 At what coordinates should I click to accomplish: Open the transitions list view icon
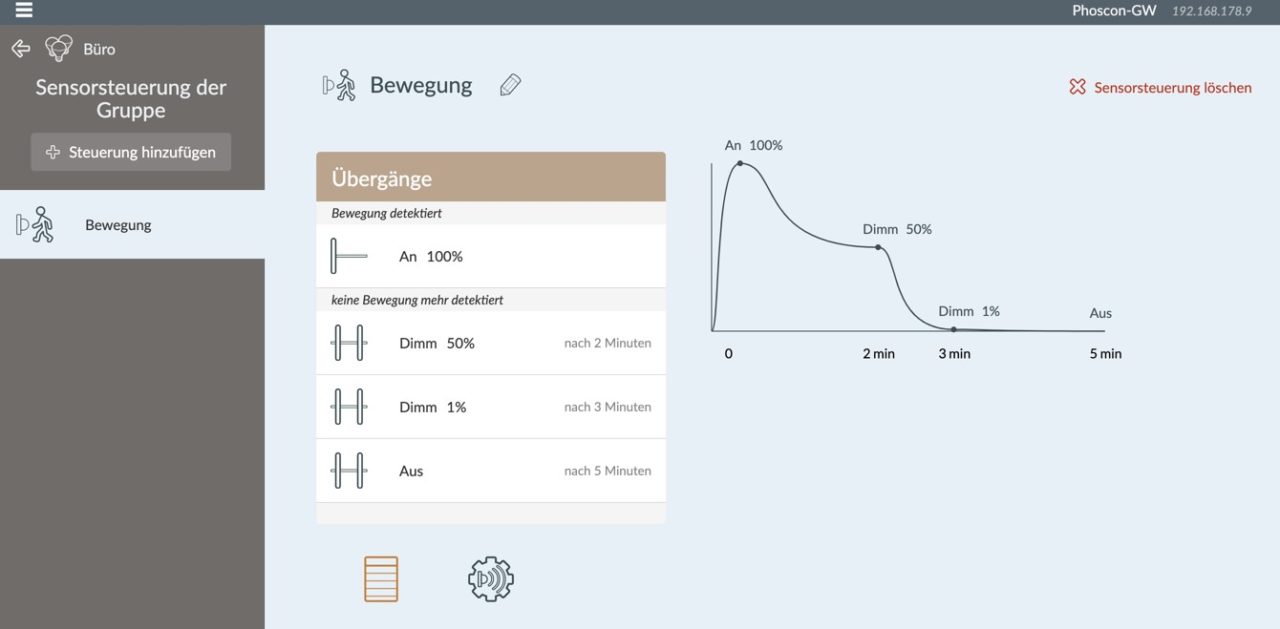381,579
